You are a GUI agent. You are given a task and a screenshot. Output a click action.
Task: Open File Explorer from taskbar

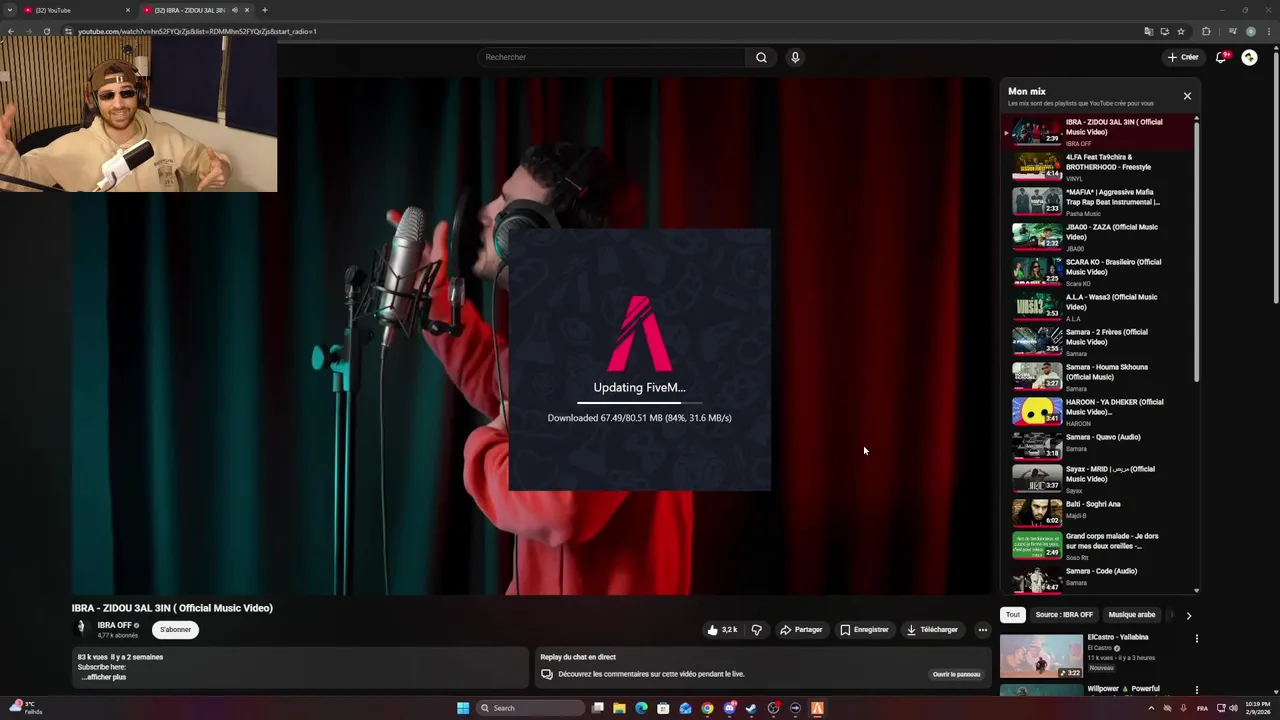tap(619, 708)
